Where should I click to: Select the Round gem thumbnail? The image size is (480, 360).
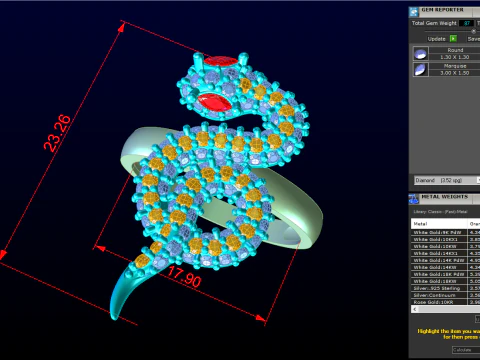420,53
